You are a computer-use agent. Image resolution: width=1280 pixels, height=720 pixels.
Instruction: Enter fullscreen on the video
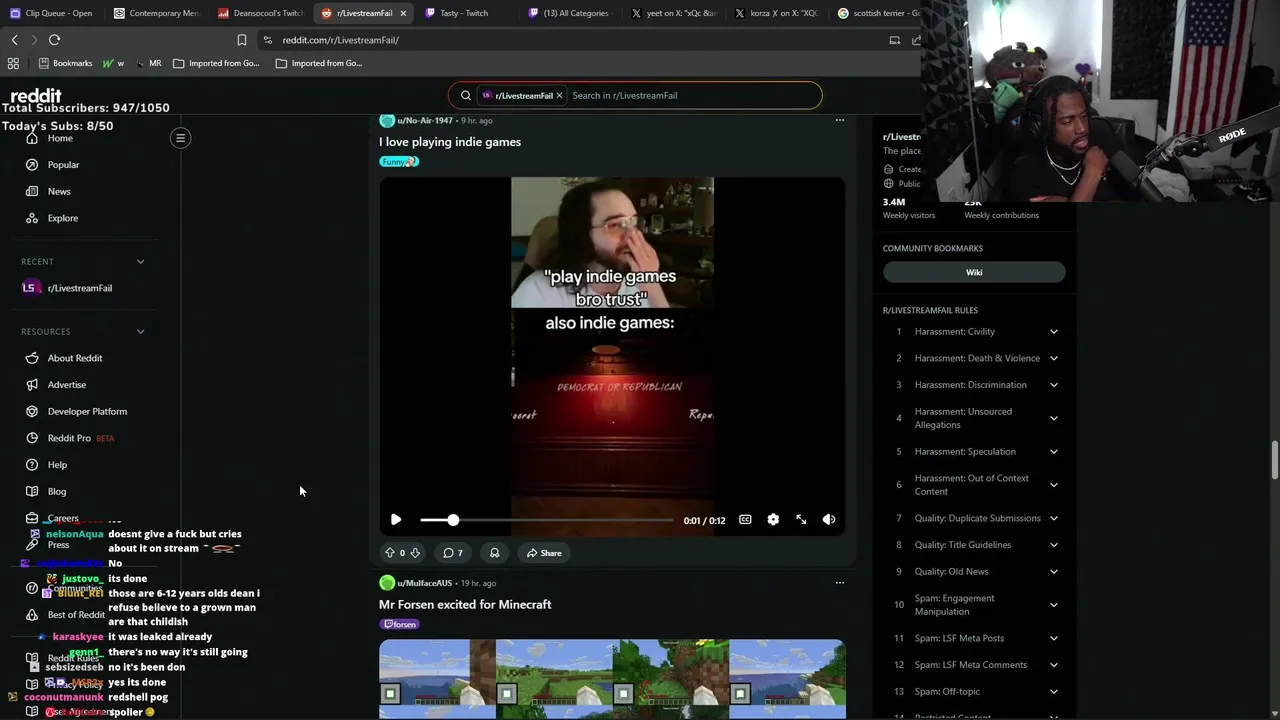pos(801,520)
